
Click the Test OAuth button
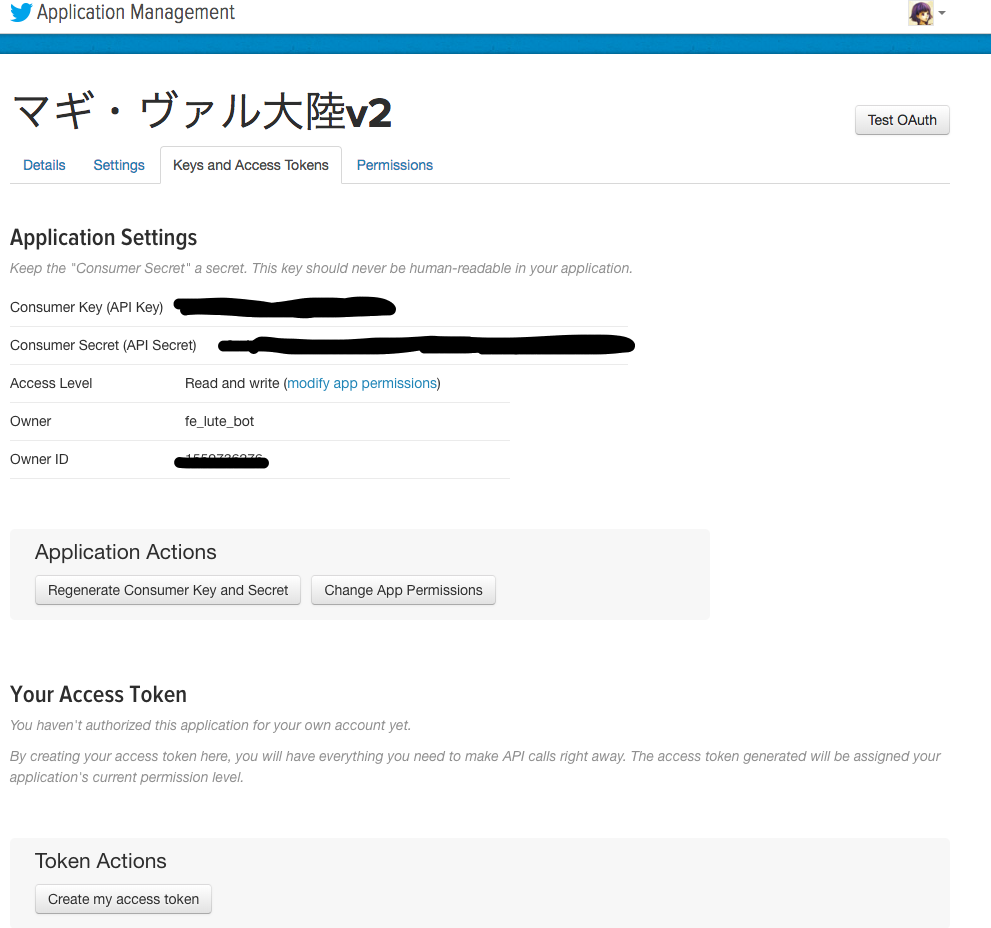coord(902,120)
